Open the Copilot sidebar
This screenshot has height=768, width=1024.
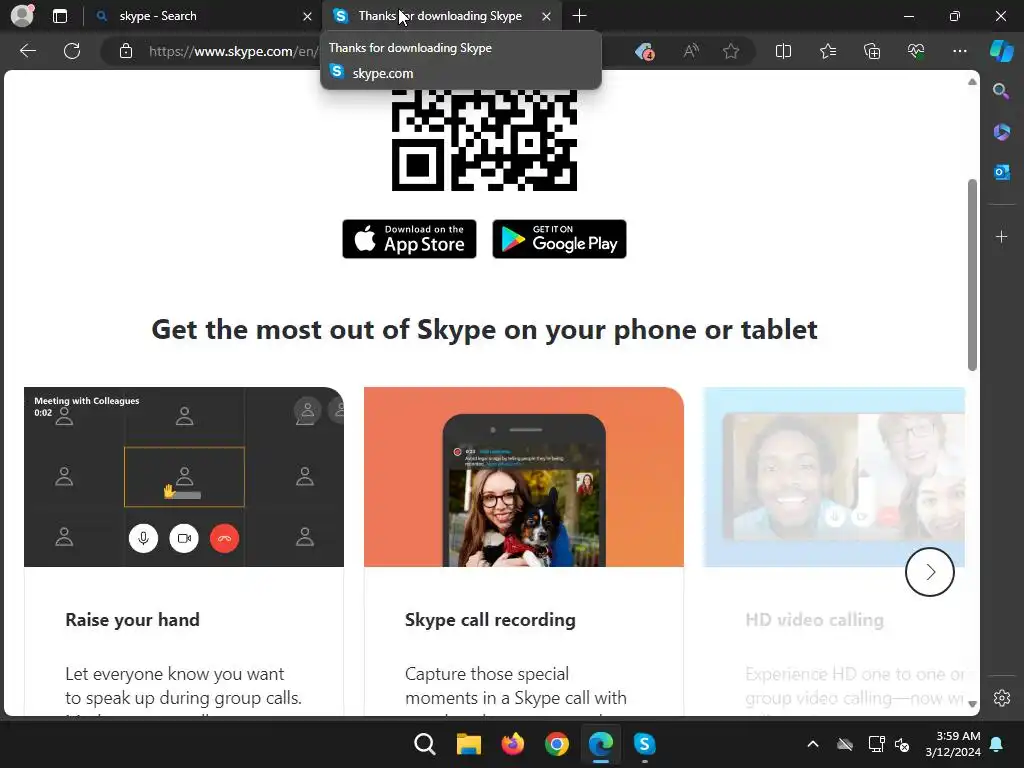point(1002,51)
